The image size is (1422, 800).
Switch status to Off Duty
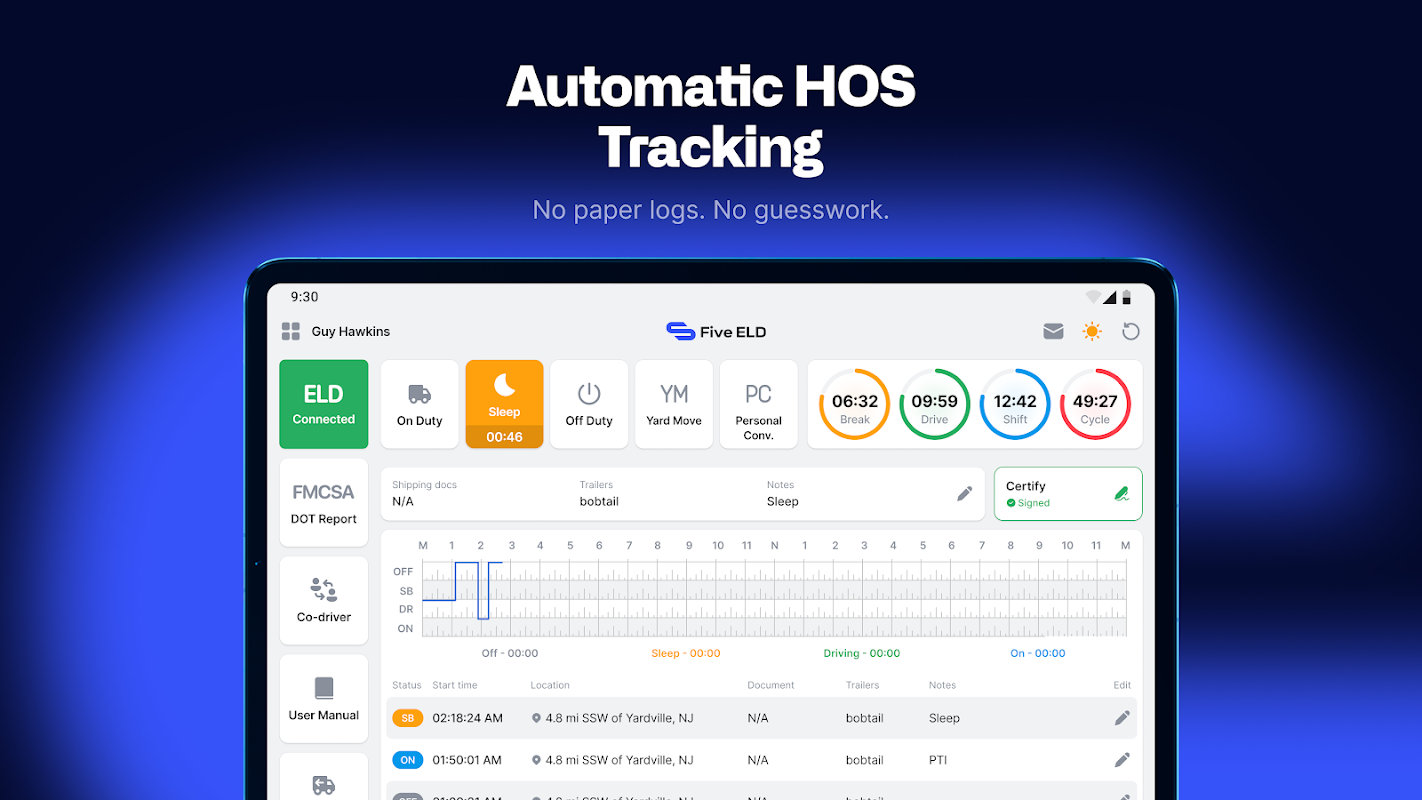(589, 404)
